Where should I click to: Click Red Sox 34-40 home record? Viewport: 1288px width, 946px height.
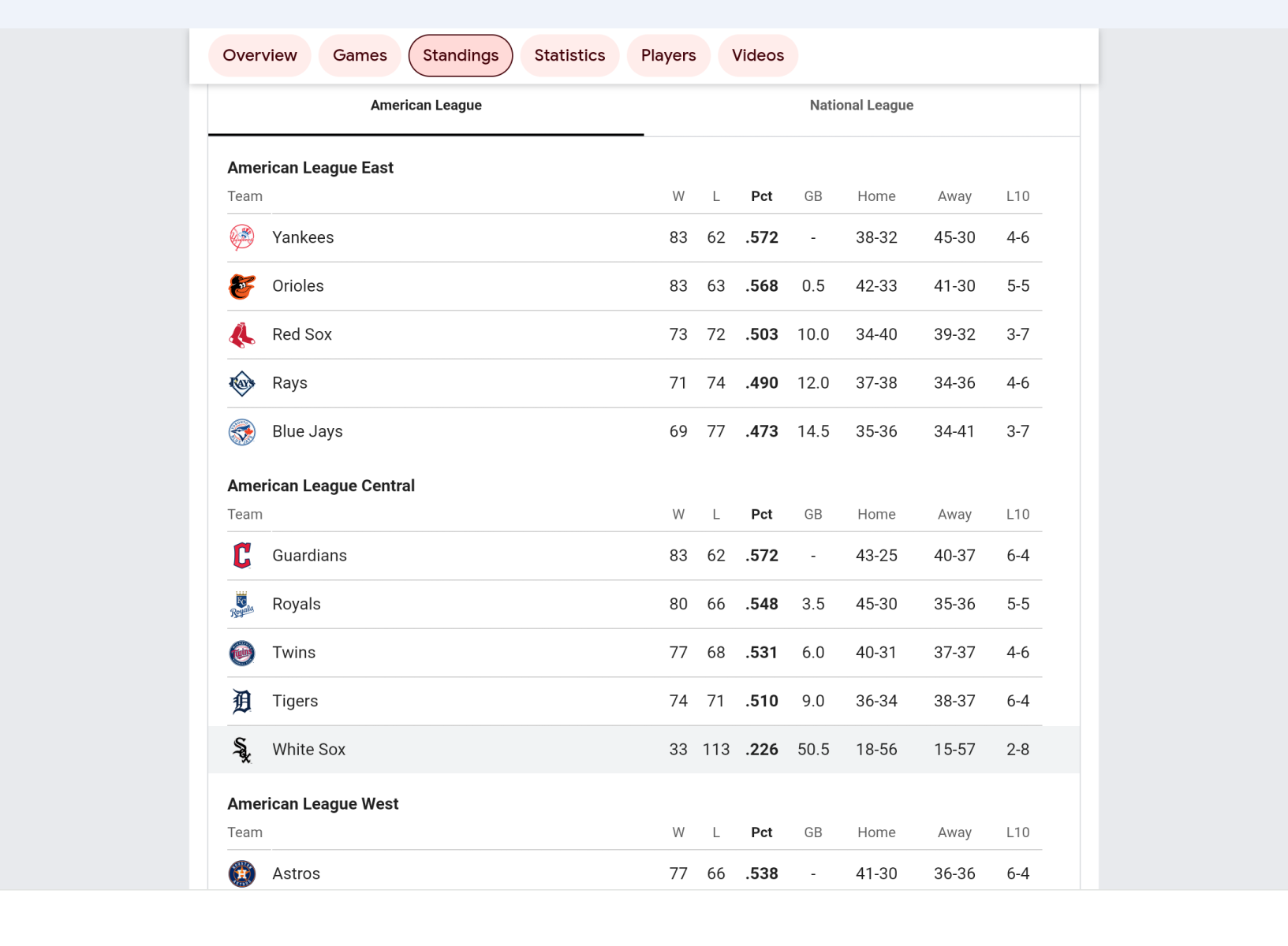[876, 334]
